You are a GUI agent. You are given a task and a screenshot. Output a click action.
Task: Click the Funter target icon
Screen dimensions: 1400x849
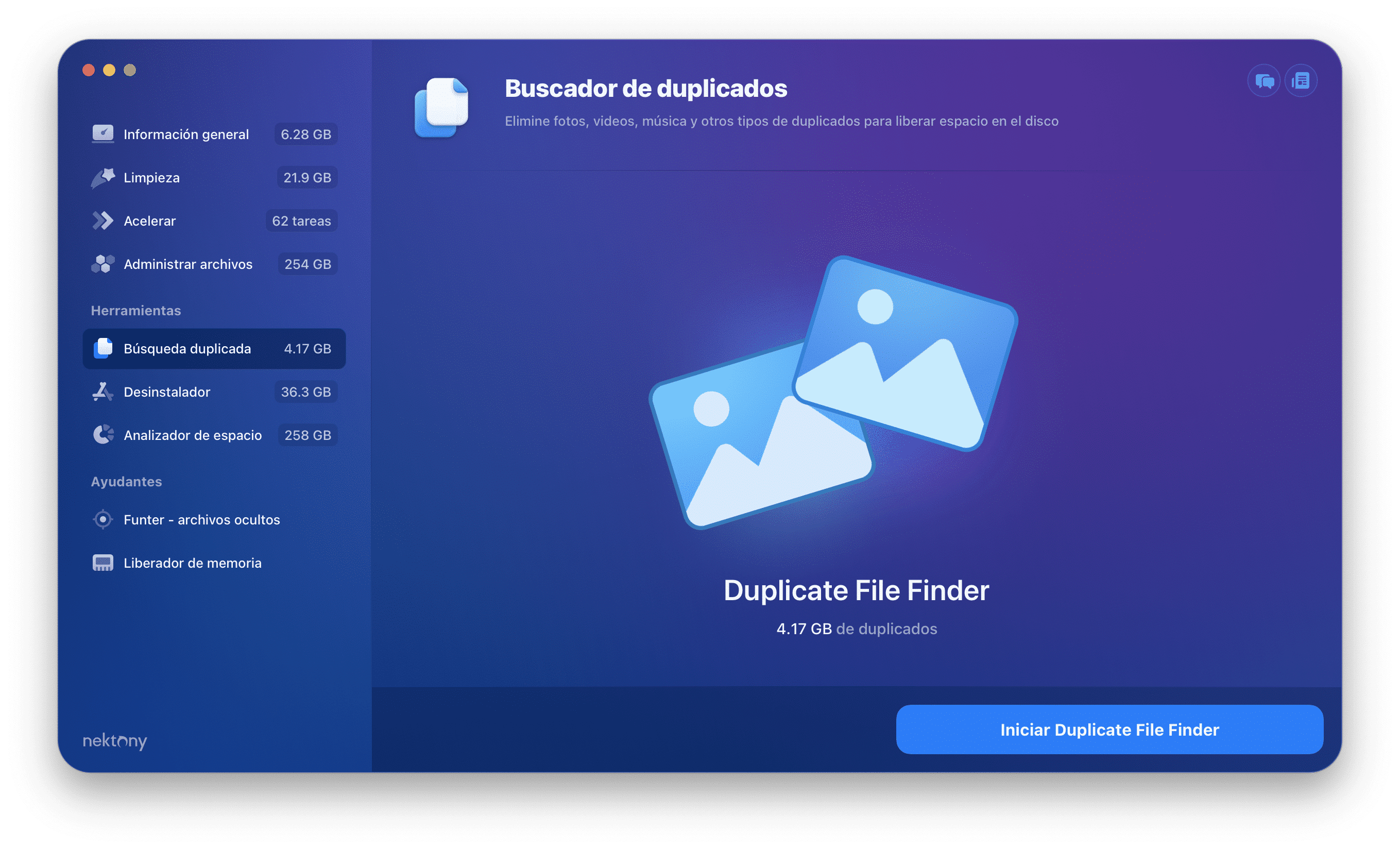(x=103, y=519)
